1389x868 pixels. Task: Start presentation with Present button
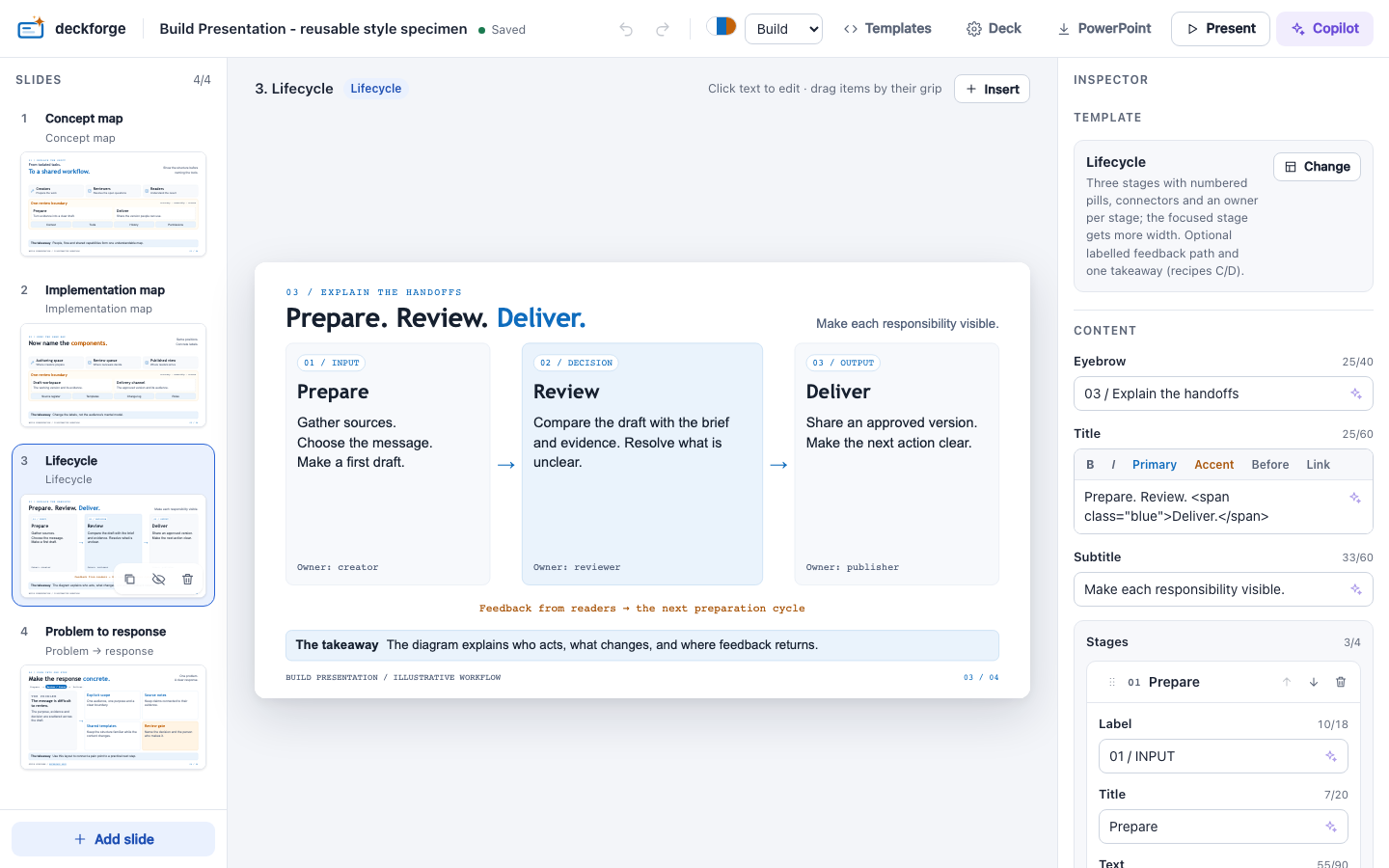pos(1220,29)
